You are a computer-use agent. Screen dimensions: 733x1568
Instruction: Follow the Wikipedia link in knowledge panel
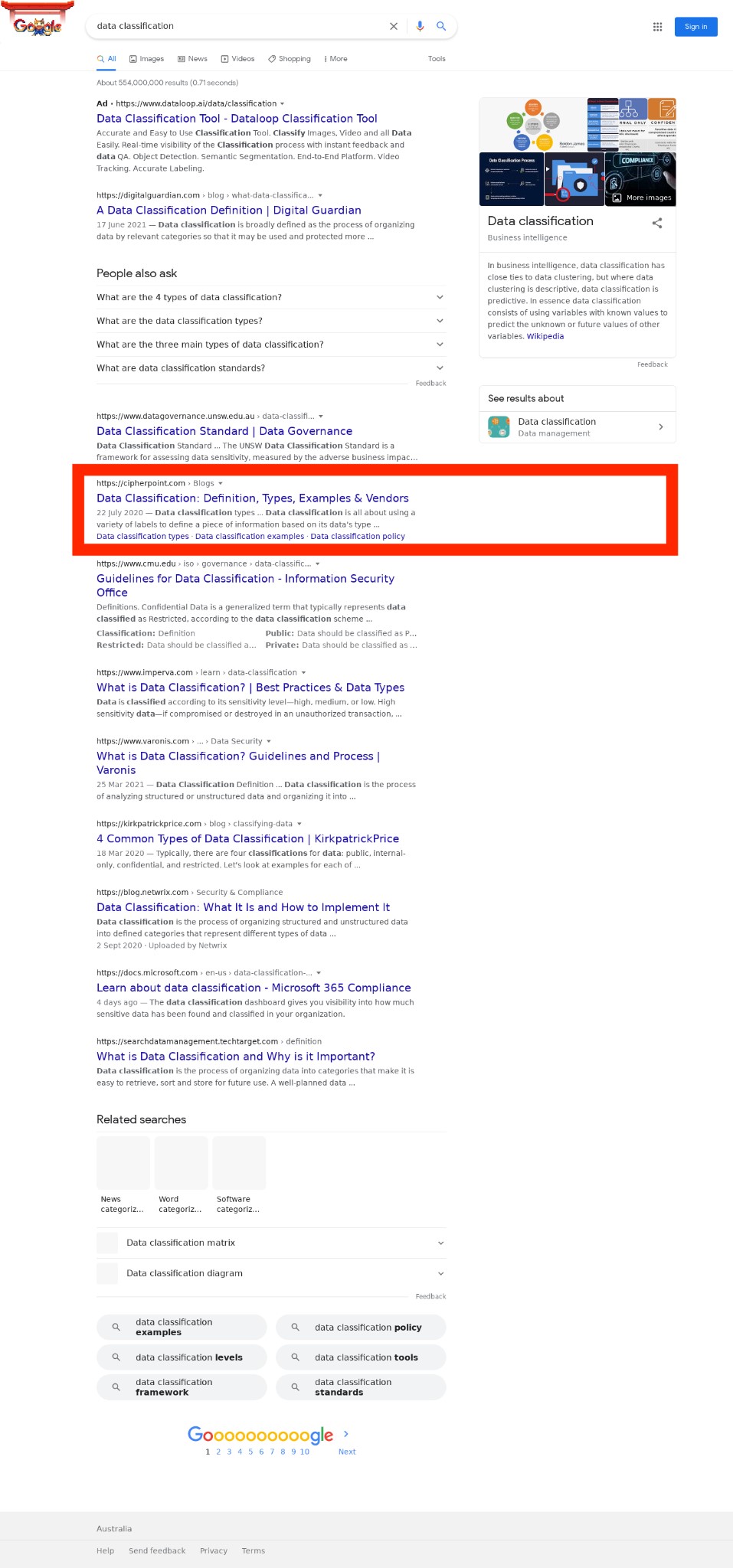pos(545,336)
